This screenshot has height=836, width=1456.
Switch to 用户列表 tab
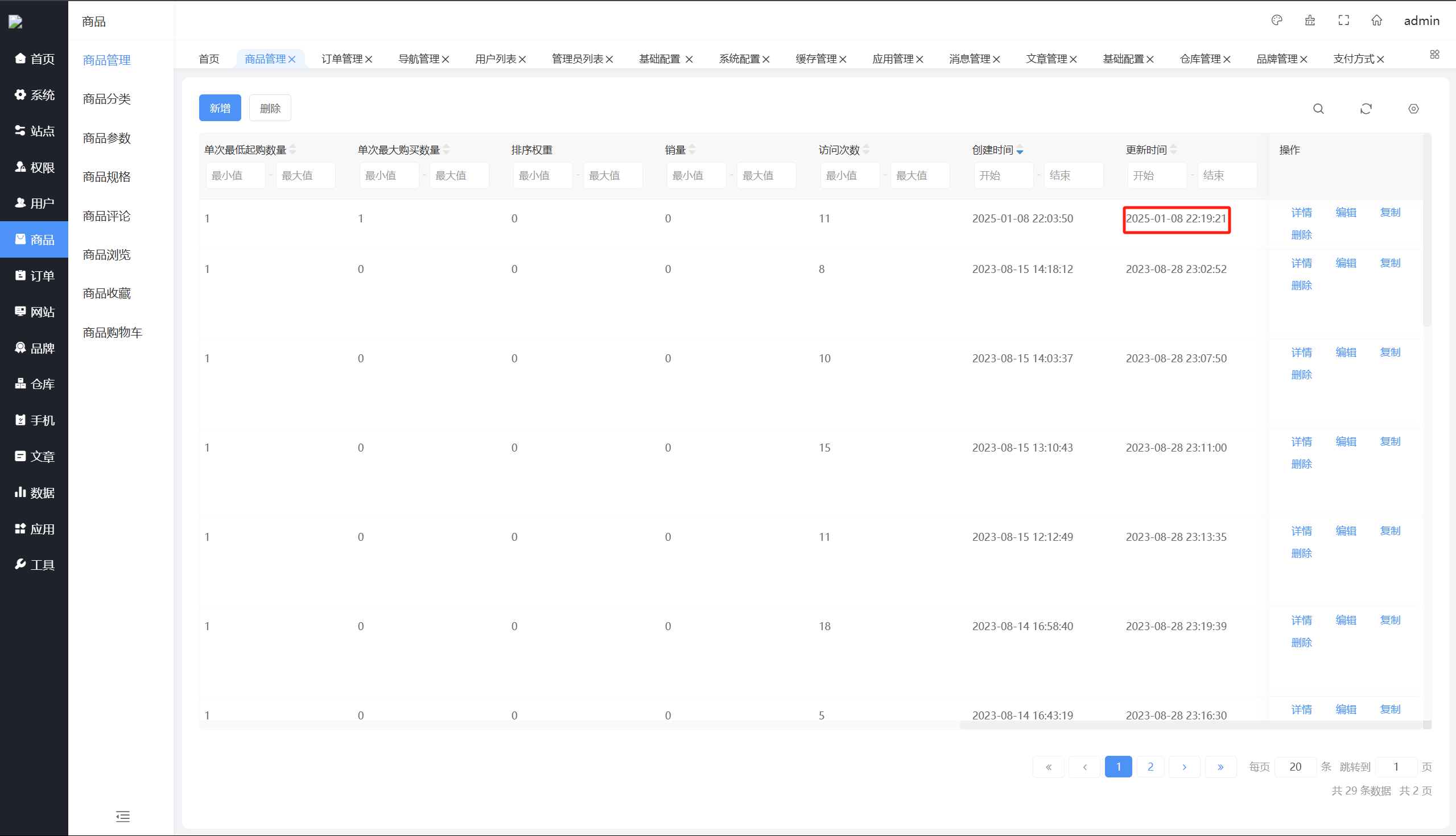495,59
